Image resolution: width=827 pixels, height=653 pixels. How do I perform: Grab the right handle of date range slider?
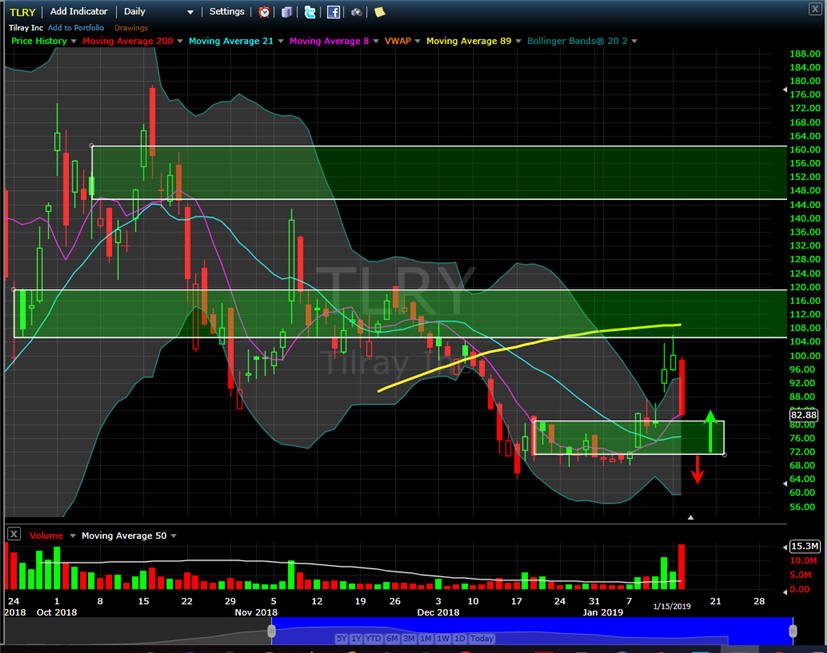[x=793, y=631]
